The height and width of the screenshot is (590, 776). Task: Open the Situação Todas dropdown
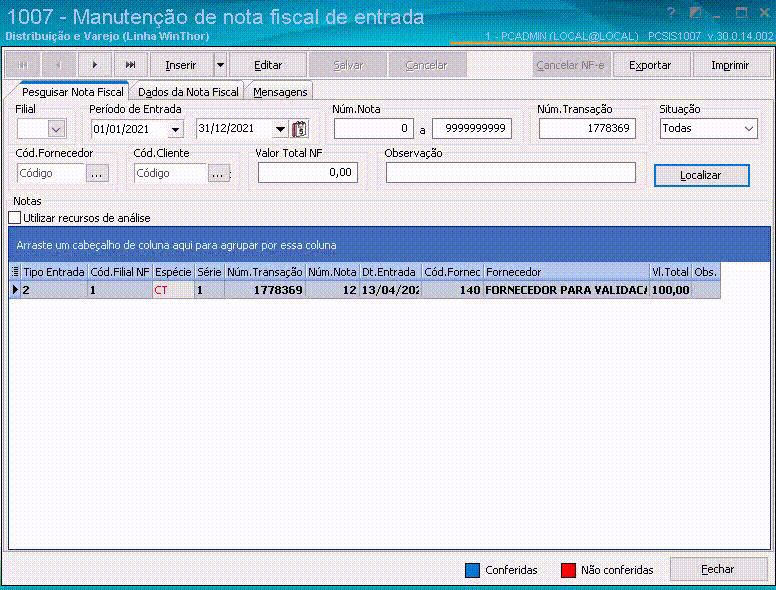[x=749, y=129]
